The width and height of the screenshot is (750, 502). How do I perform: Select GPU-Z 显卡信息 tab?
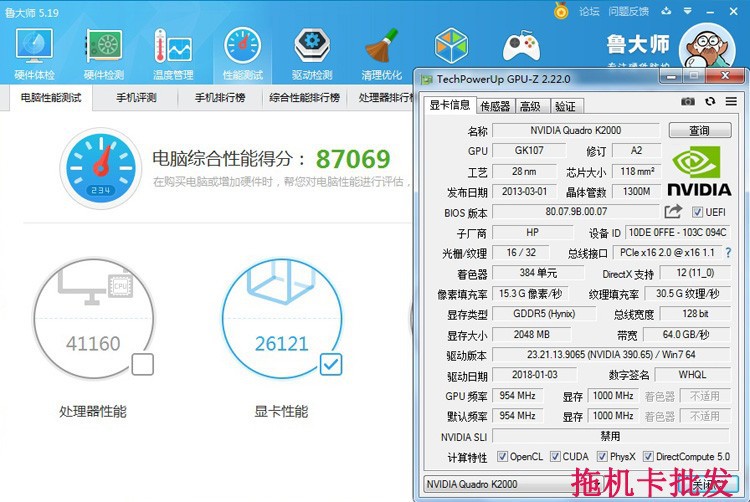tap(450, 105)
